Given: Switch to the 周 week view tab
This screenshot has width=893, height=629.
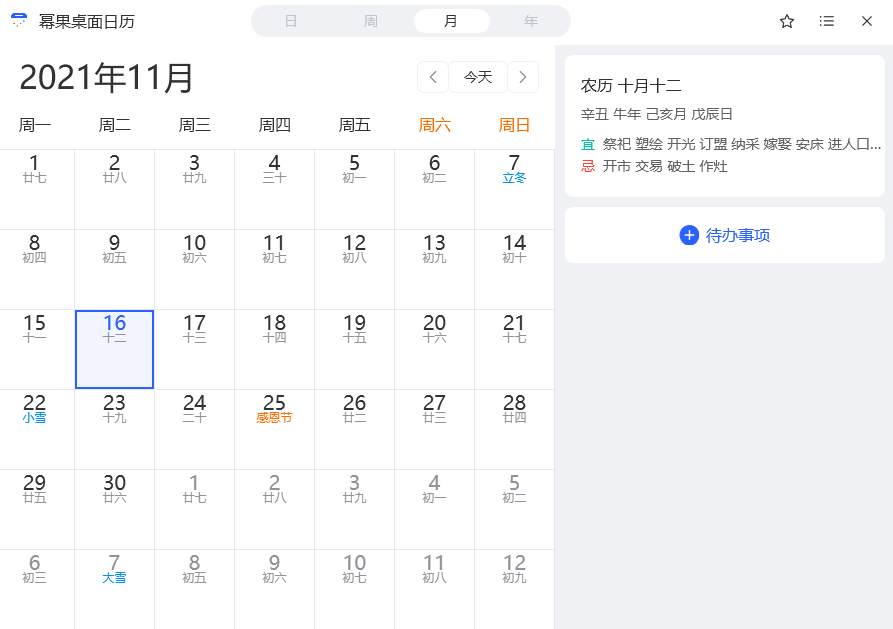Looking at the screenshot, I should point(371,21).
